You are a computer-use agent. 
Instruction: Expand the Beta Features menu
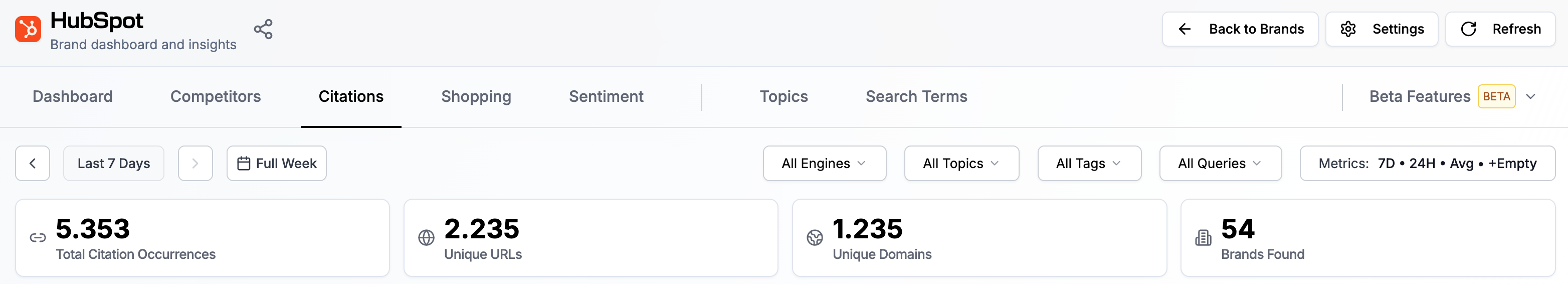point(1452,96)
